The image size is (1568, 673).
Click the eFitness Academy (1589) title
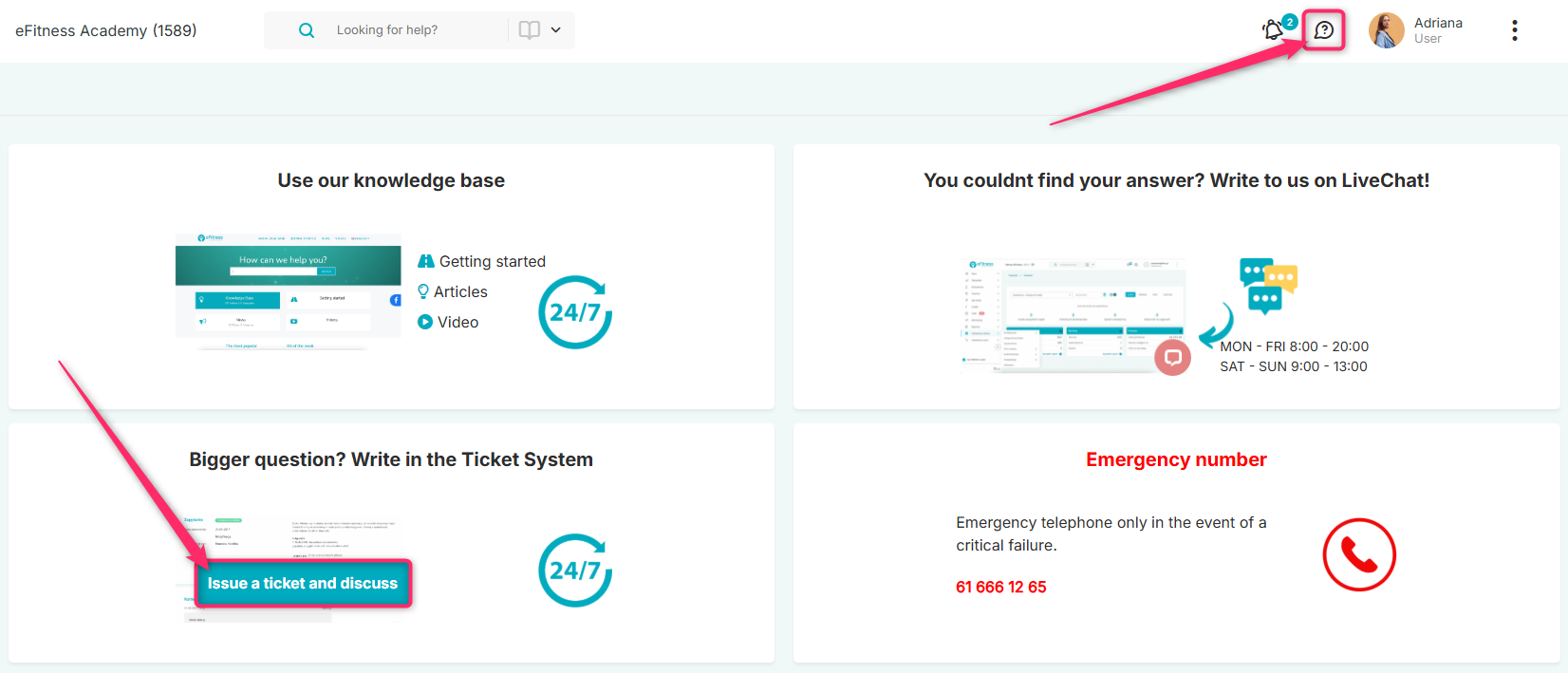pyautogui.click(x=106, y=30)
